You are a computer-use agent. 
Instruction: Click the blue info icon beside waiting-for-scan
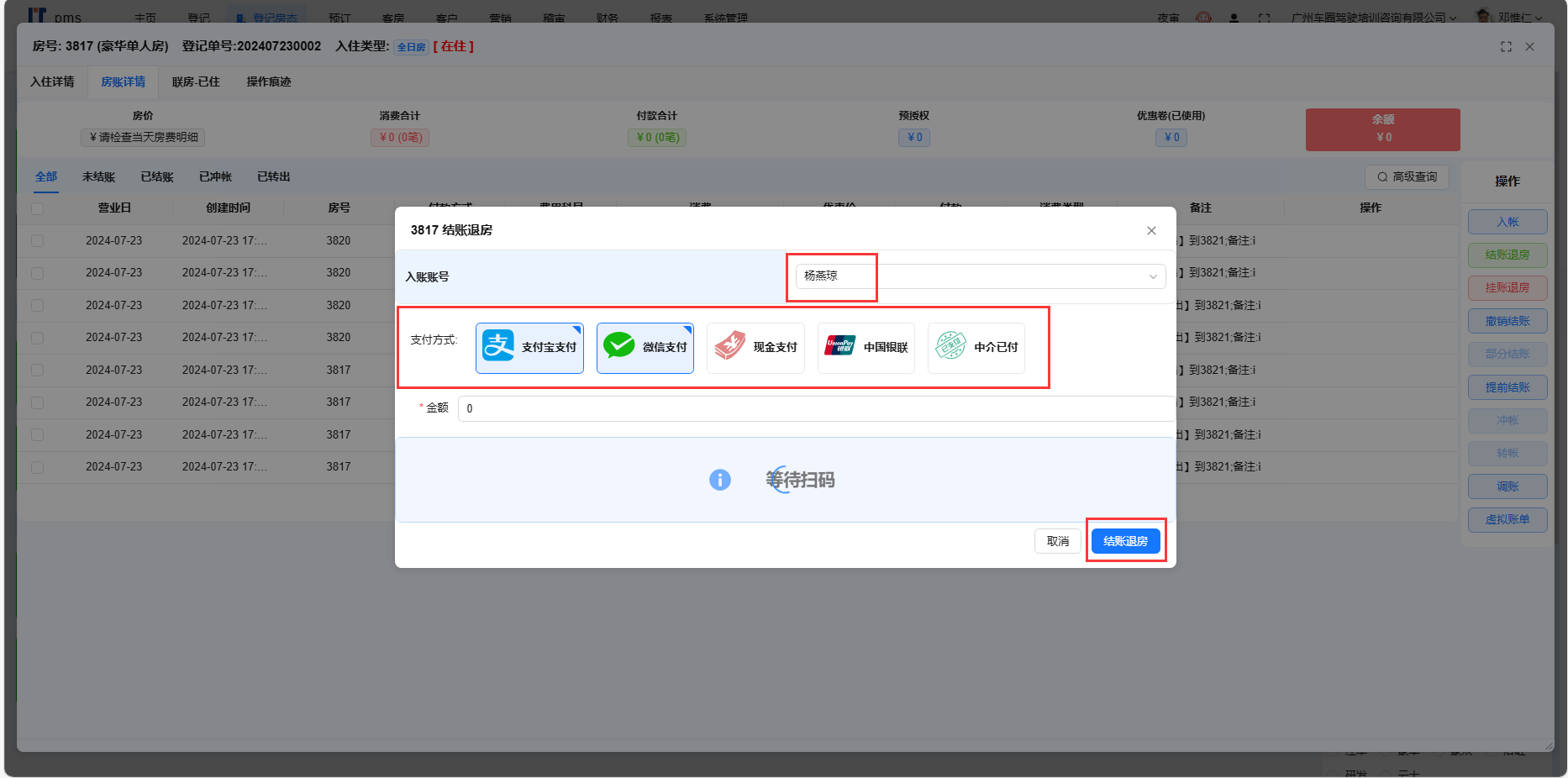coord(720,480)
